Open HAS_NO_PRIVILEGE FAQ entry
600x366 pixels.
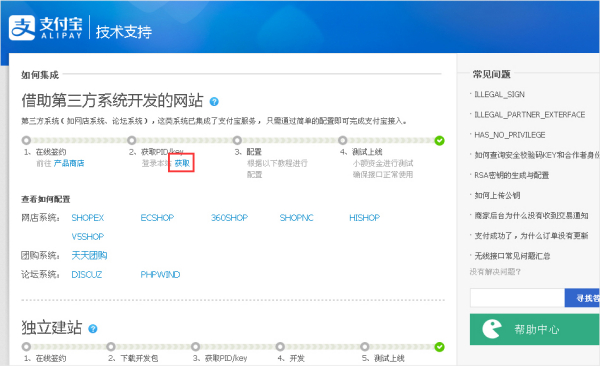click(510, 135)
